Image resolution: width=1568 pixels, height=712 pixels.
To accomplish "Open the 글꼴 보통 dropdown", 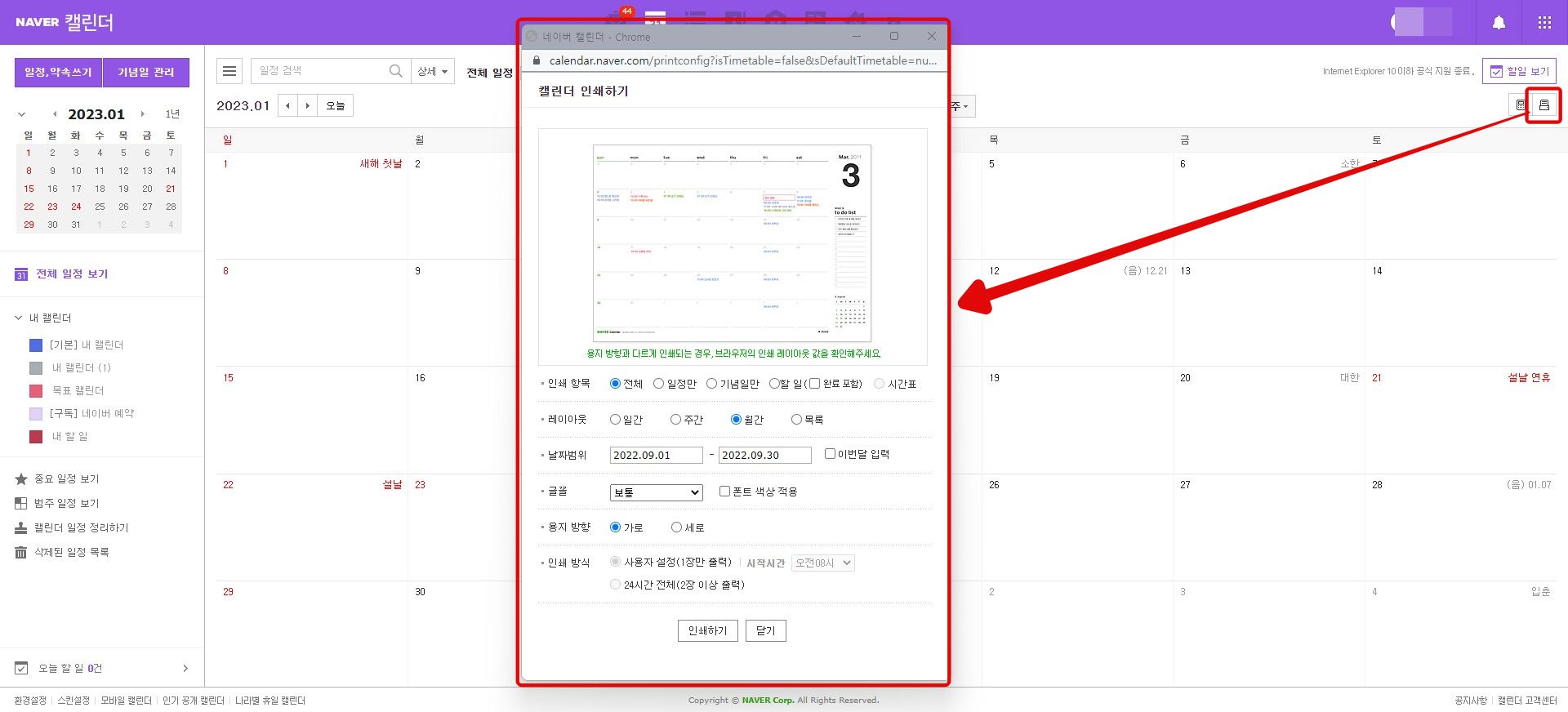I will point(656,492).
